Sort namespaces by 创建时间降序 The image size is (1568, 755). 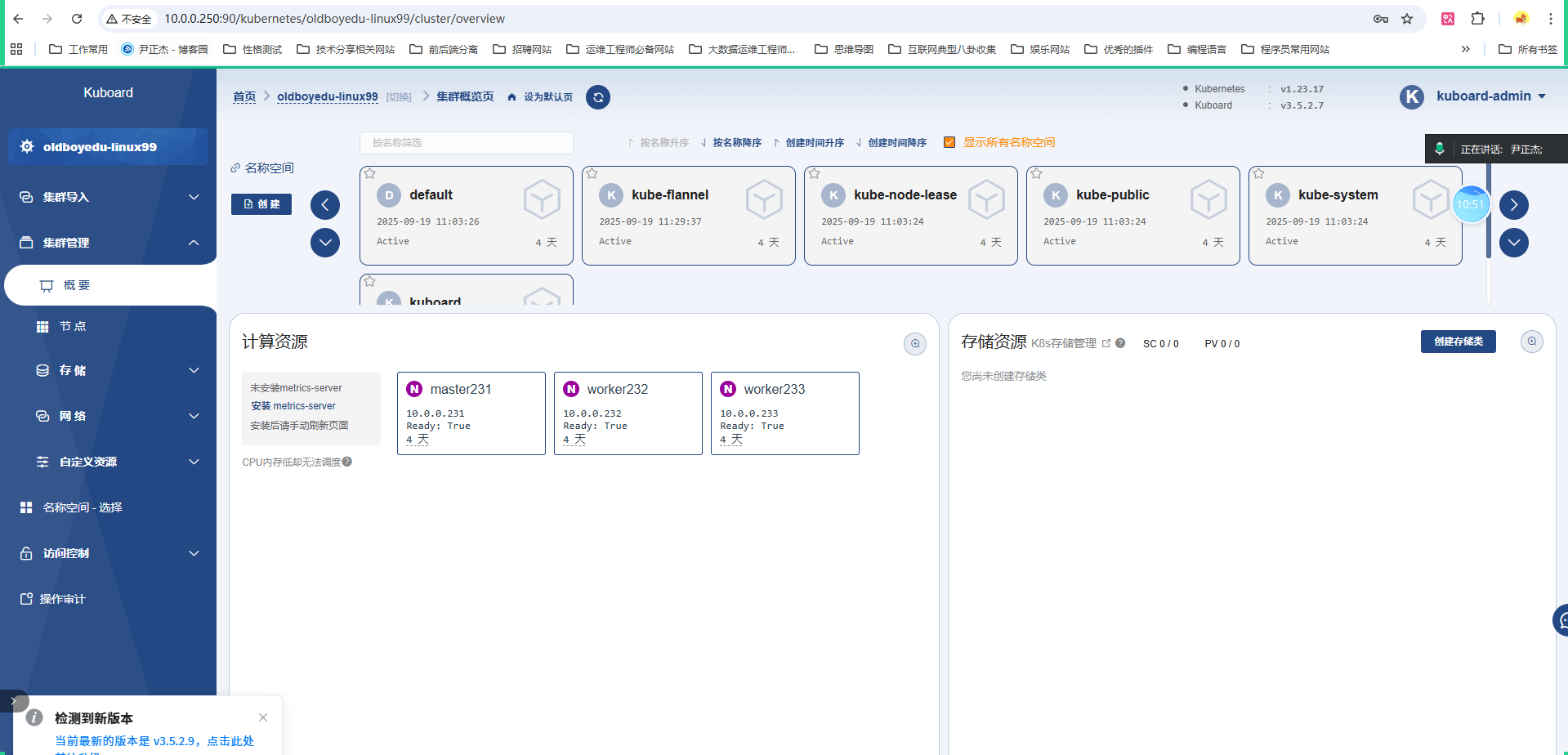click(x=891, y=143)
